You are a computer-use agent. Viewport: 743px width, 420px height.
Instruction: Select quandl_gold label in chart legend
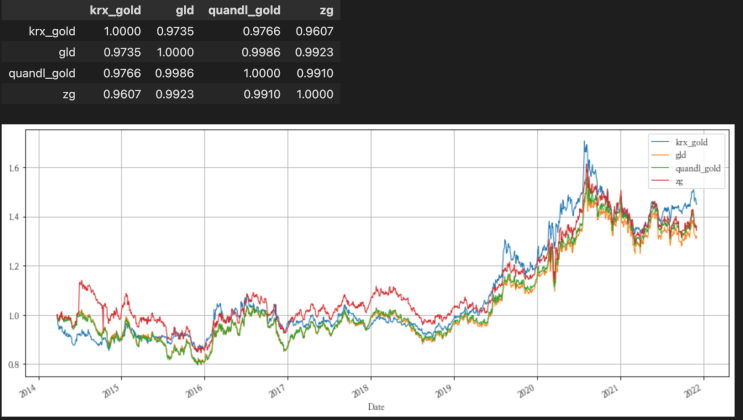697,168
